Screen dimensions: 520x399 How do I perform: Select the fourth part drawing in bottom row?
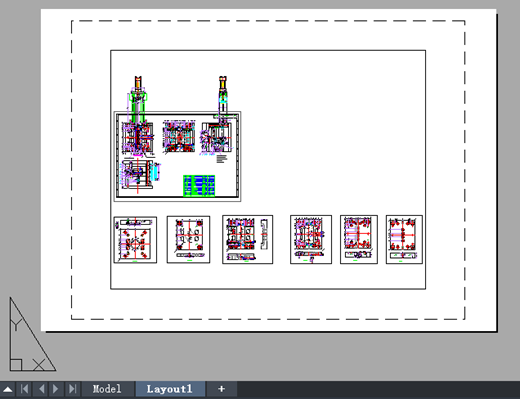(311, 239)
